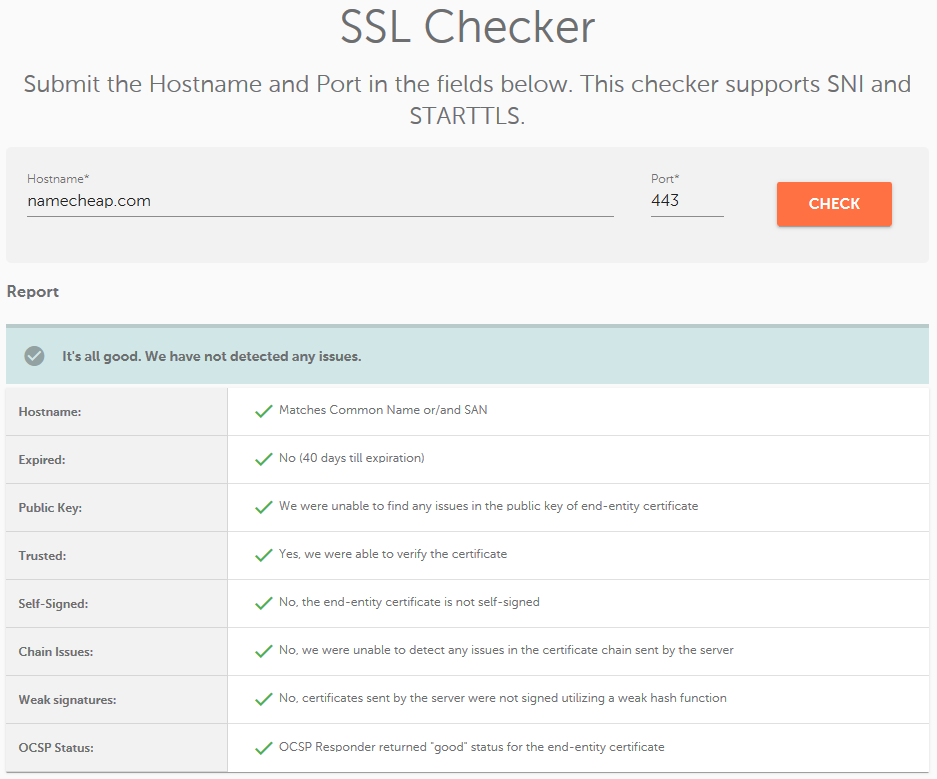Click the 'Self-Signed:' row label
This screenshot has width=937, height=779.
[x=53, y=604]
